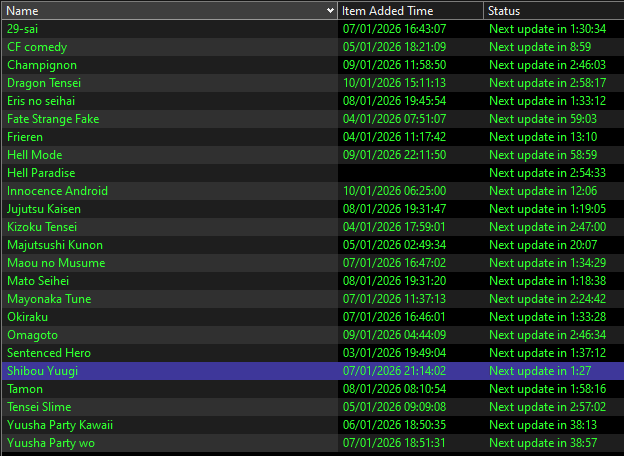Sort list by Name column header
The image size is (624, 456).
pyautogui.click(x=170, y=11)
